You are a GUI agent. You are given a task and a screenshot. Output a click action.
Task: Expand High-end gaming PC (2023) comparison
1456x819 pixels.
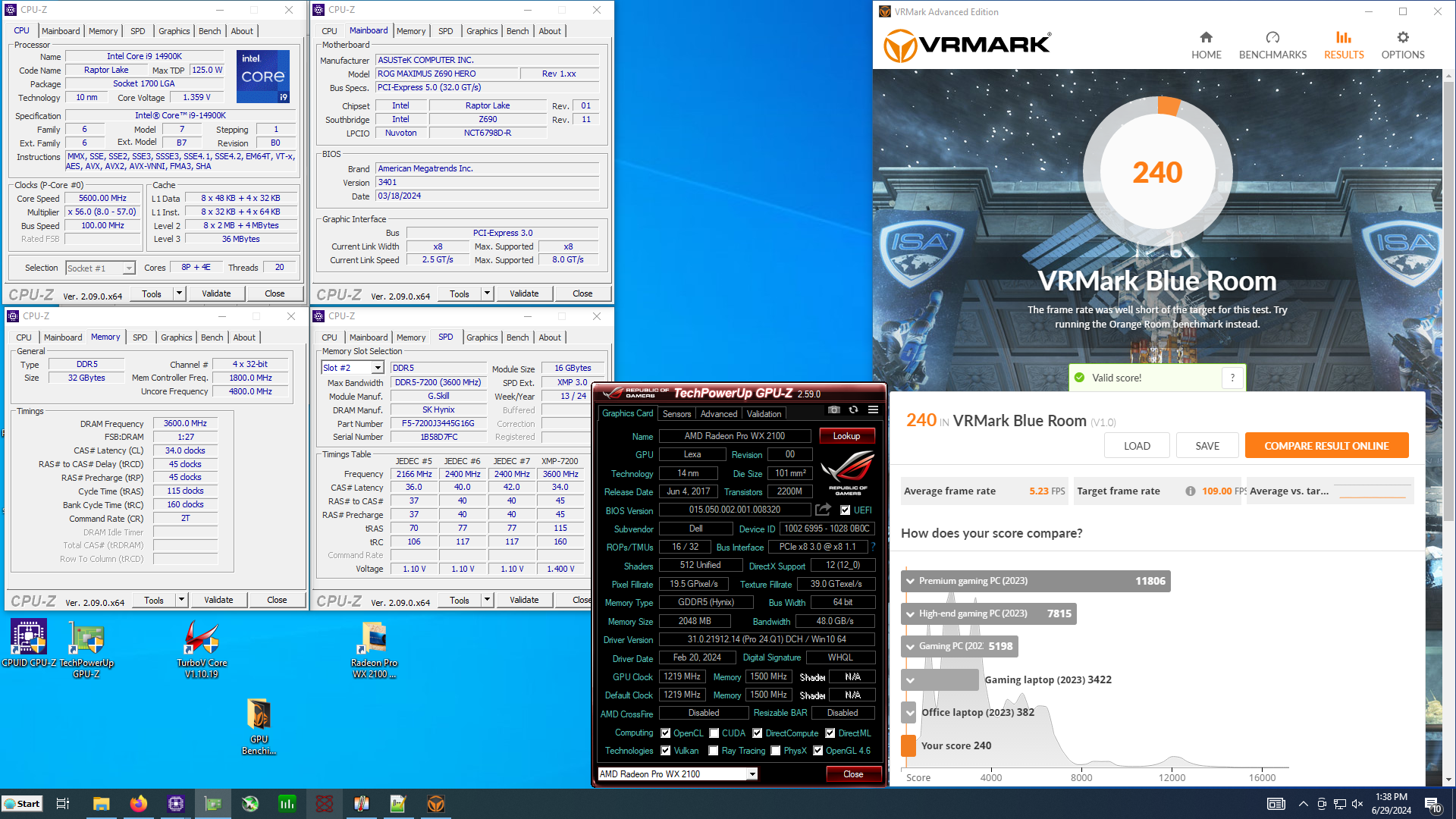(x=988, y=613)
